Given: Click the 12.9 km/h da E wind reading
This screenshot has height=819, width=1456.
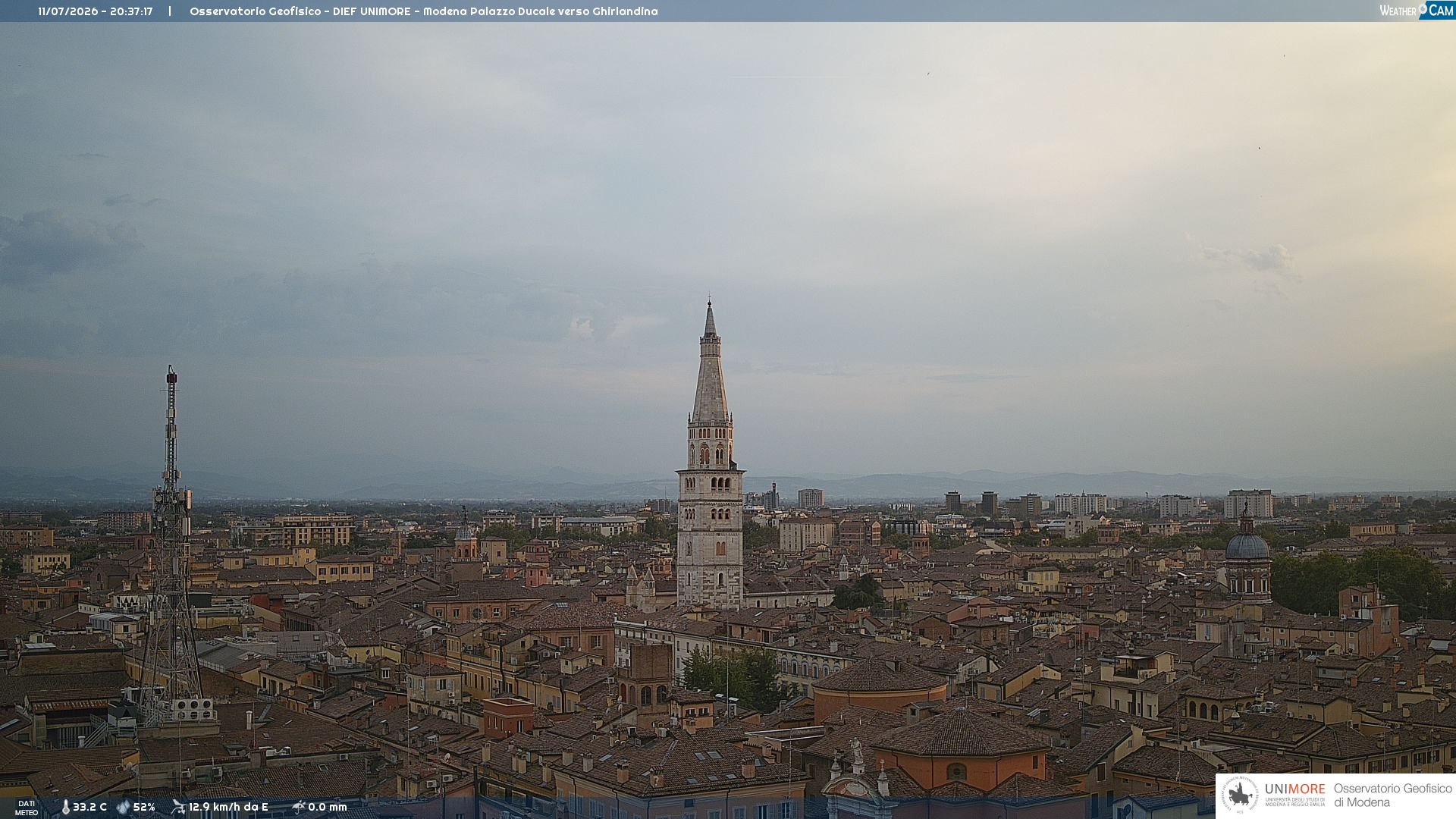Looking at the screenshot, I should [x=228, y=807].
